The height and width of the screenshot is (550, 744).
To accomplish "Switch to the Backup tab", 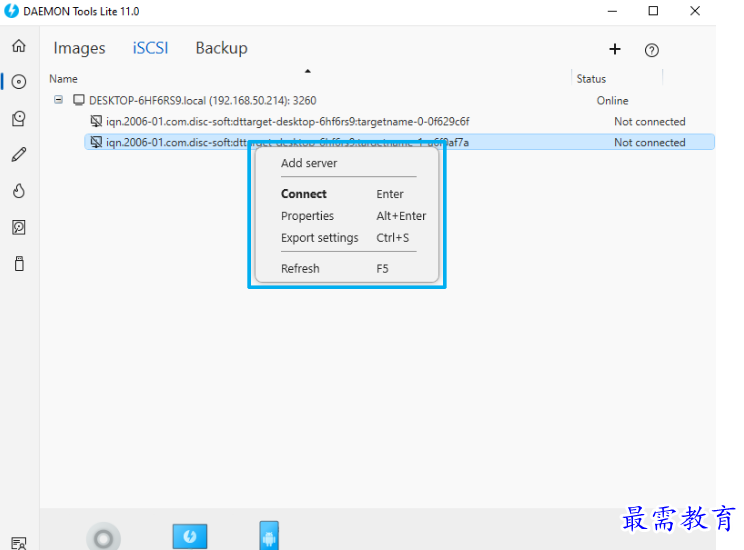I will [x=222, y=48].
